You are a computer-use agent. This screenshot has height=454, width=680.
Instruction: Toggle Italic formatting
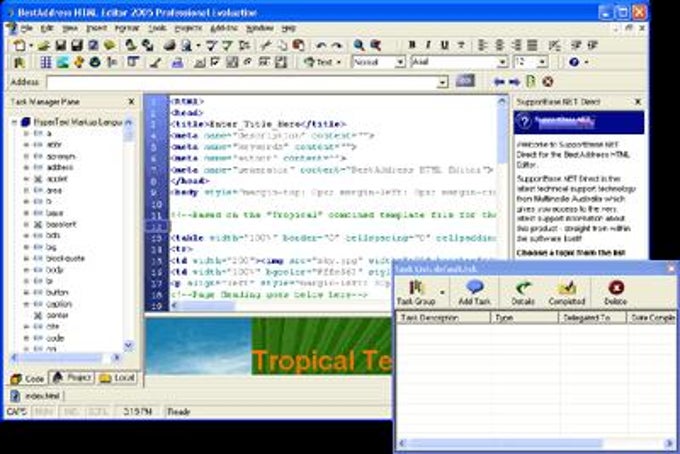[x=428, y=45]
